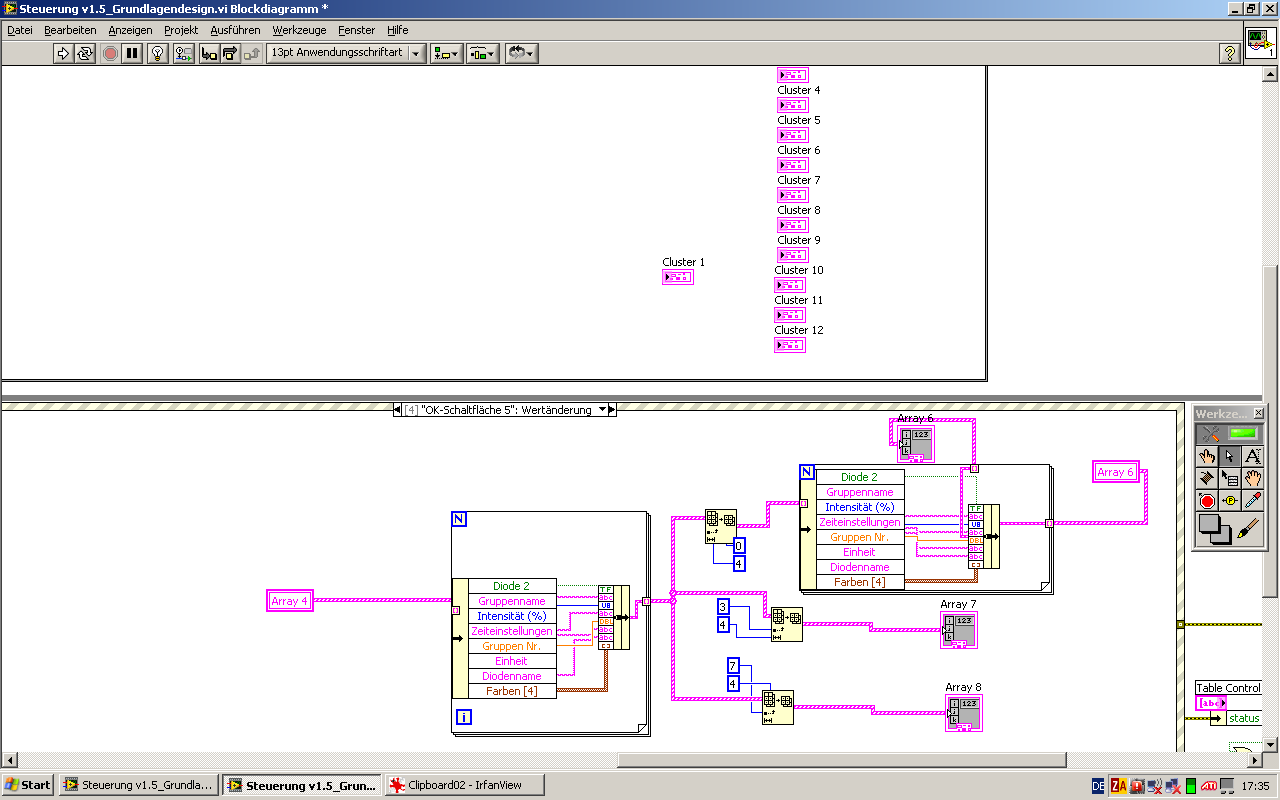This screenshot has height=800, width=1280.
Task: Pick the color dropper tool
Action: tap(1252, 501)
